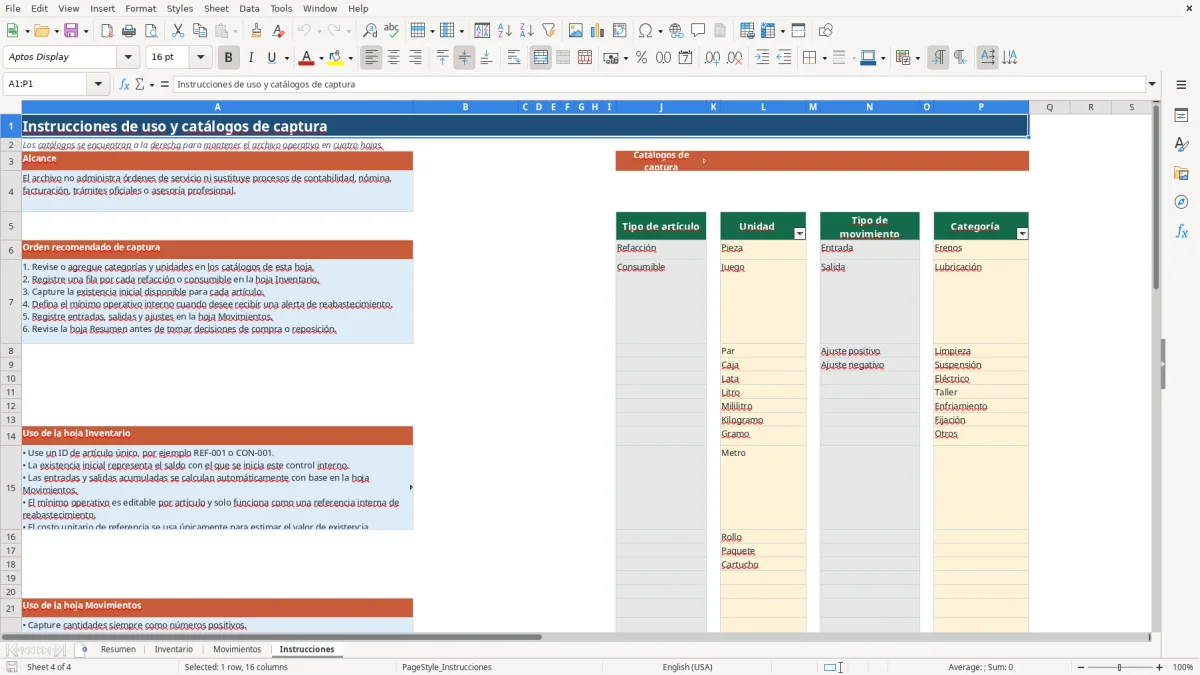Open the Sheet menu
1200x675 pixels.
(x=216, y=8)
